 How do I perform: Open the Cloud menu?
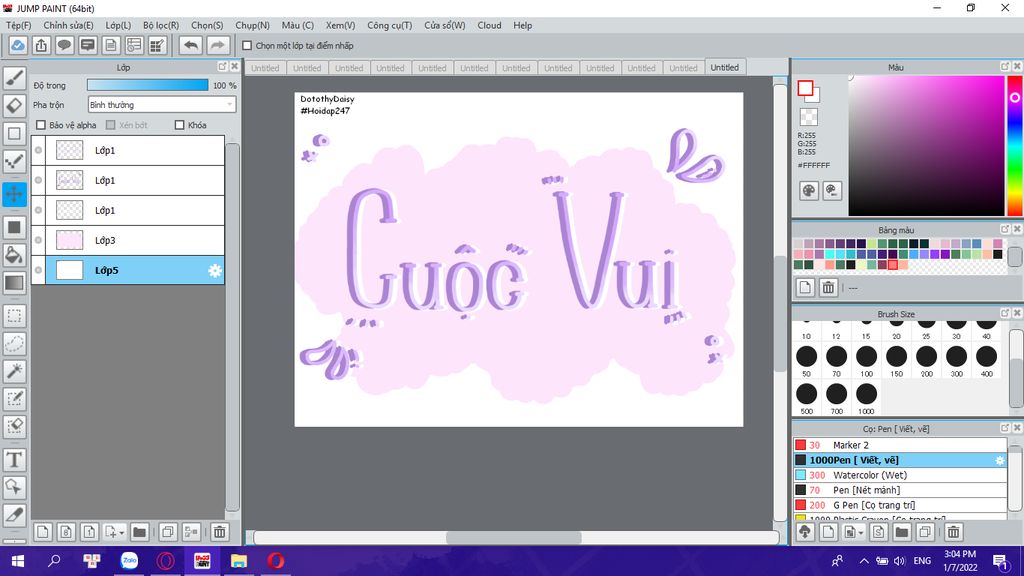(489, 25)
